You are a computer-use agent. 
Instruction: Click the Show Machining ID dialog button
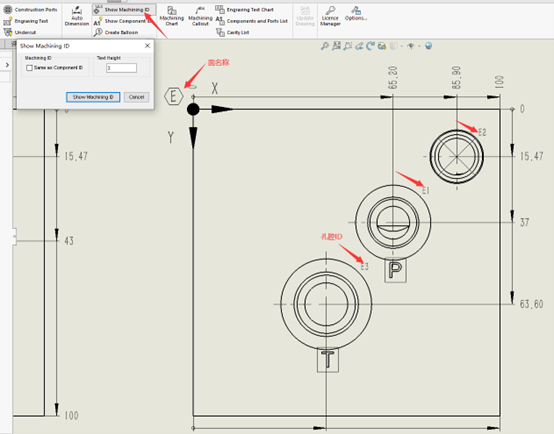(x=93, y=97)
